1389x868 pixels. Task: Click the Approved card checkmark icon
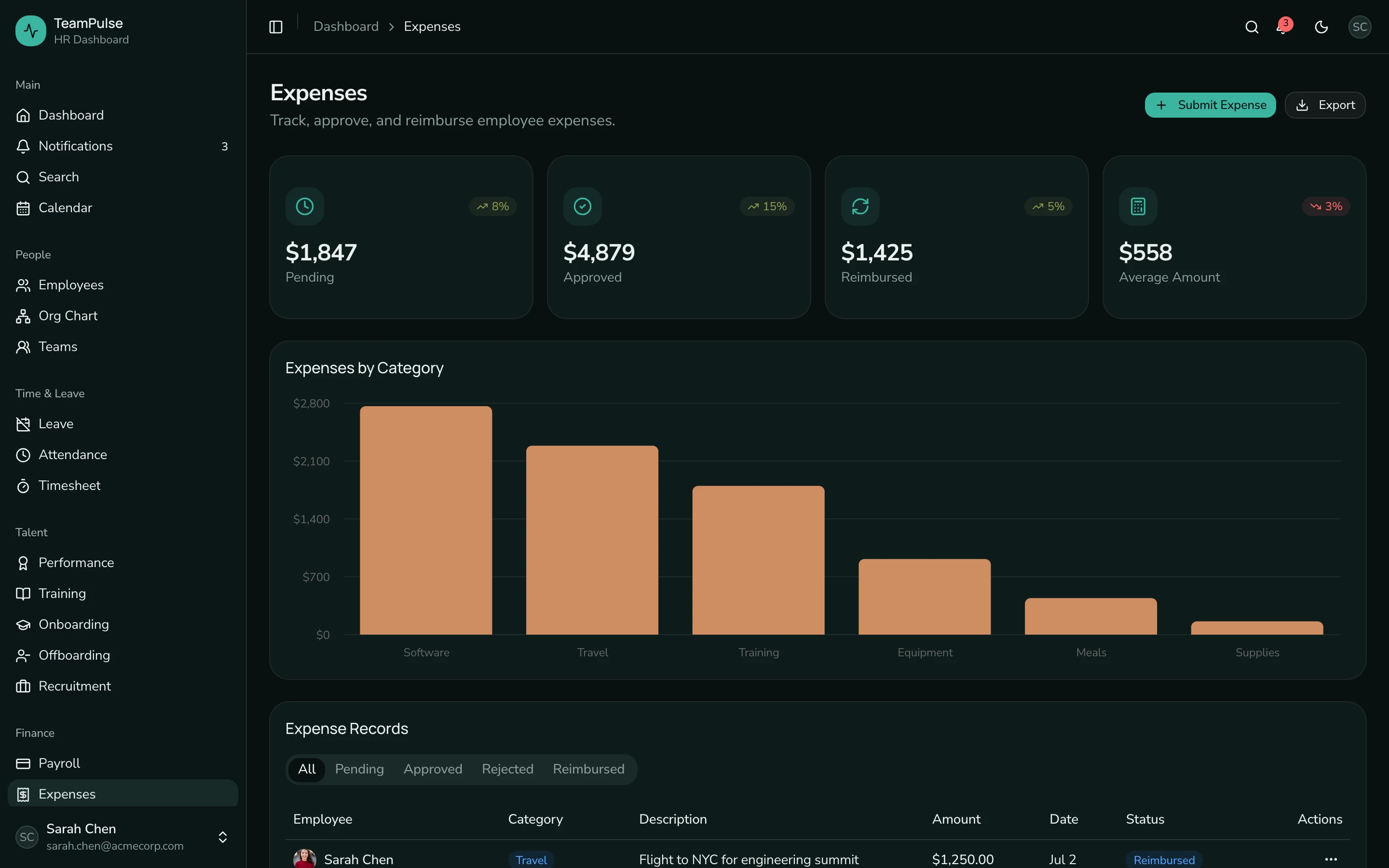coord(583,206)
